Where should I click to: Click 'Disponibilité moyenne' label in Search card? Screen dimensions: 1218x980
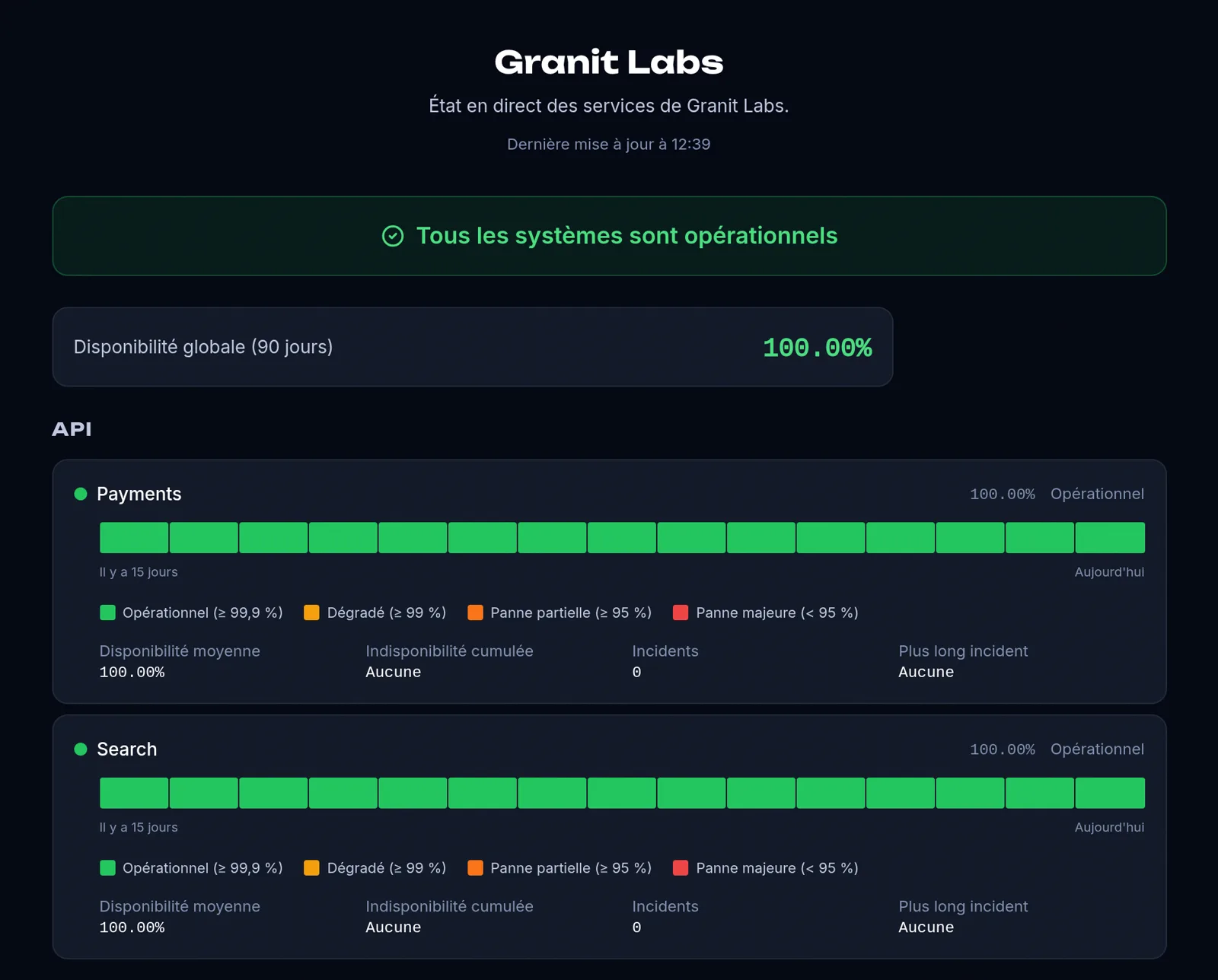(x=180, y=907)
